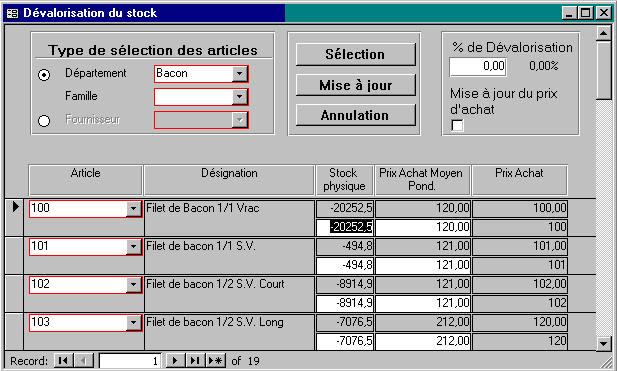Expand article combo box for 103

pos(133,323)
